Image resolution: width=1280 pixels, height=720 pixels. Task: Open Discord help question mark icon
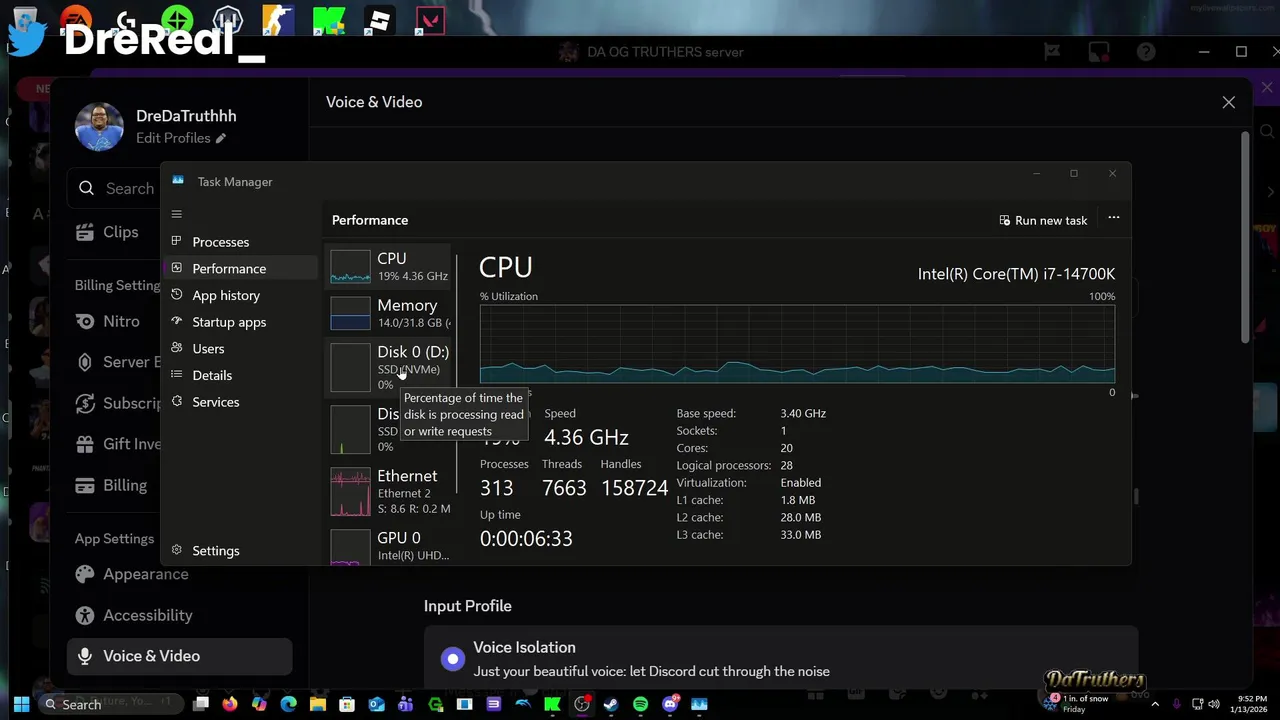[1146, 52]
